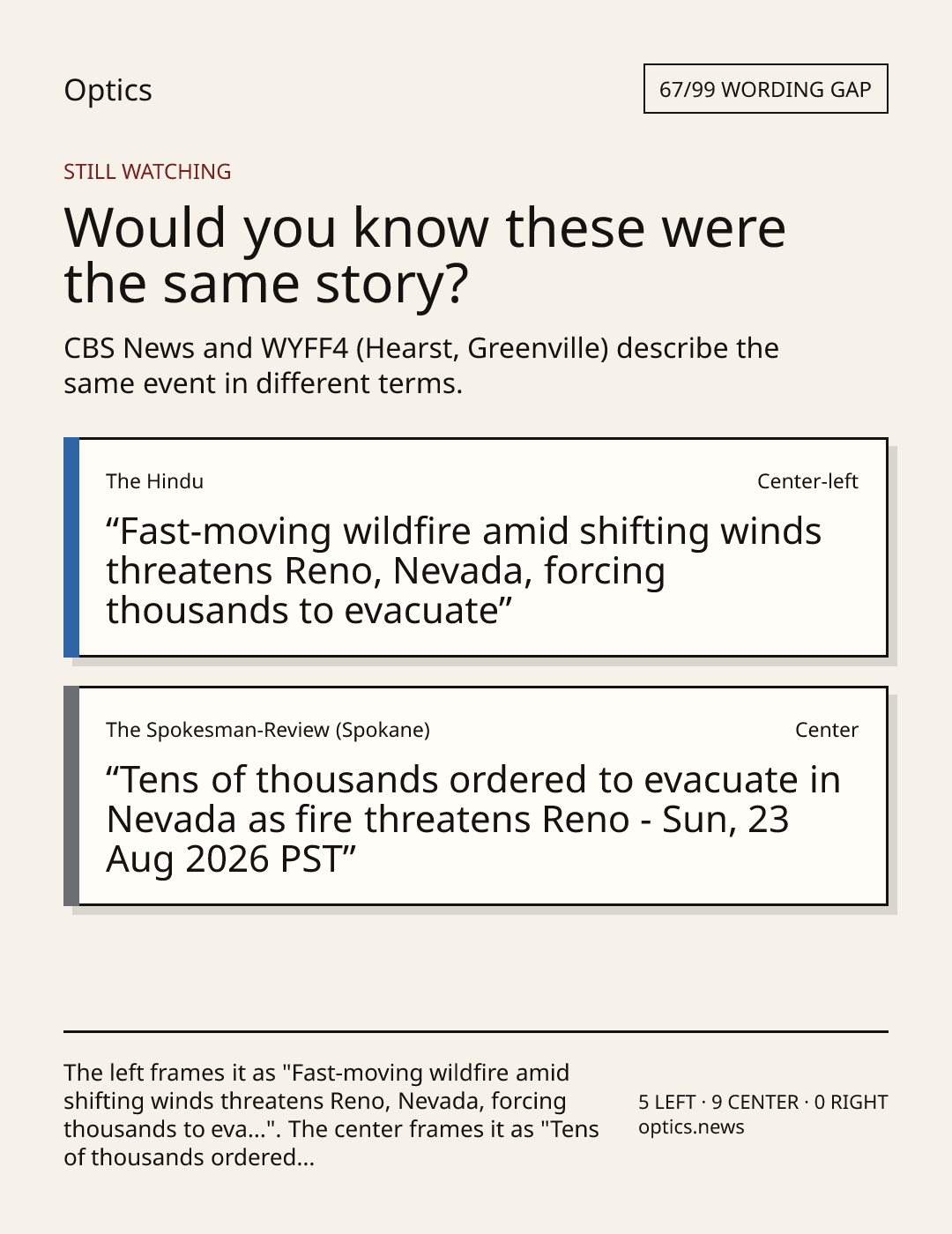
Task: Click the gray stripe on Spokesman-Review card
Action: click(71, 796)
